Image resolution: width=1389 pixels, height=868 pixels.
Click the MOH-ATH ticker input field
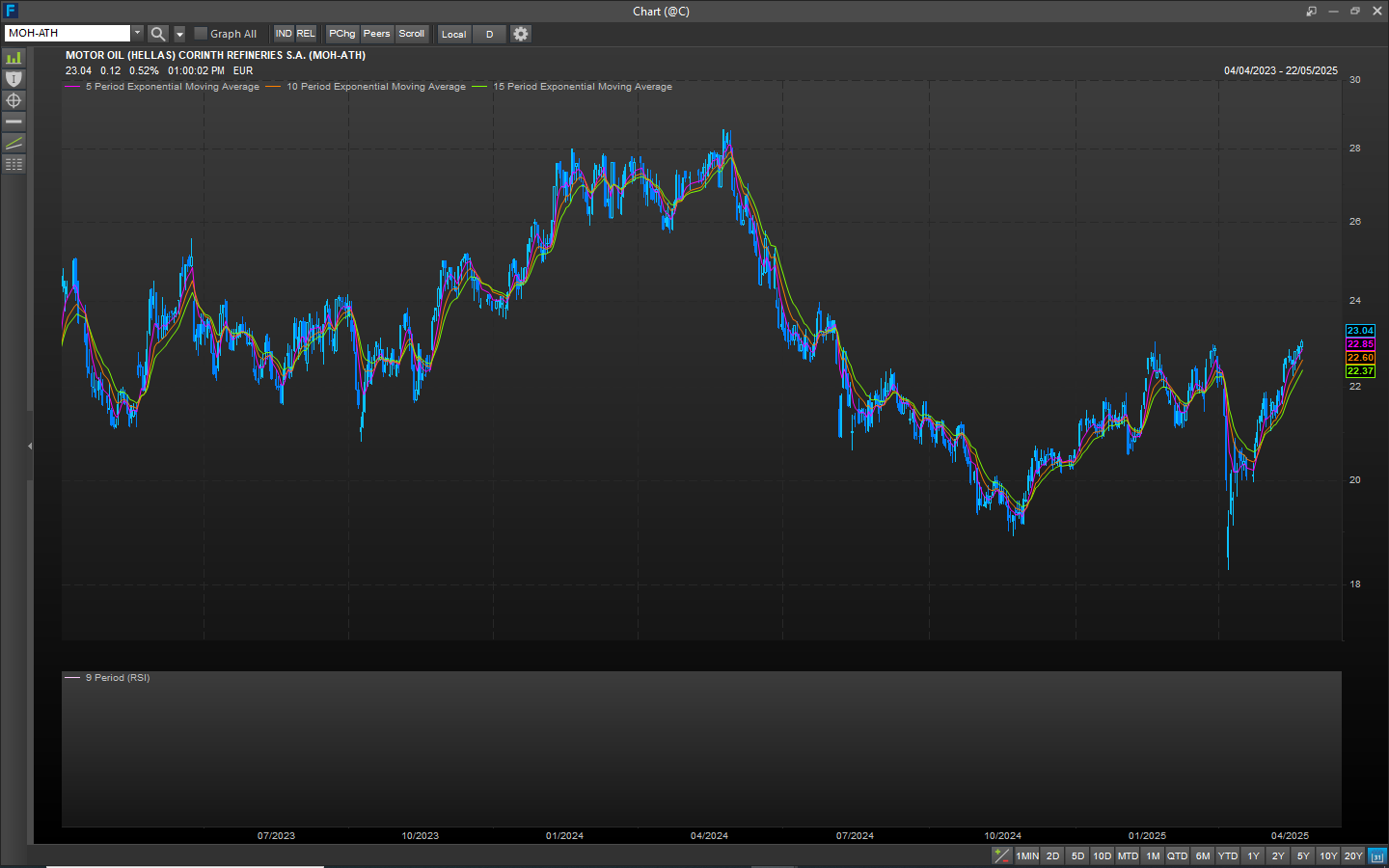[67, 34]
